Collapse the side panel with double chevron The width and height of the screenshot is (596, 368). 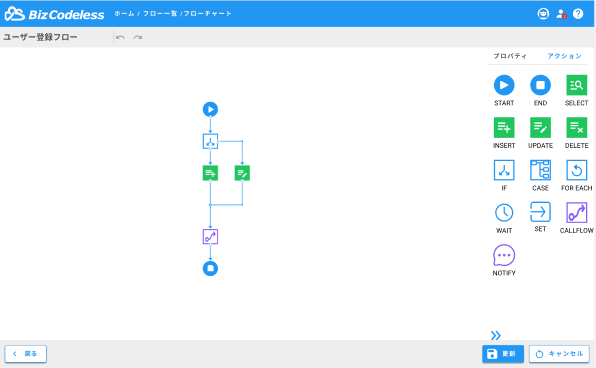(x=495, y=335)
